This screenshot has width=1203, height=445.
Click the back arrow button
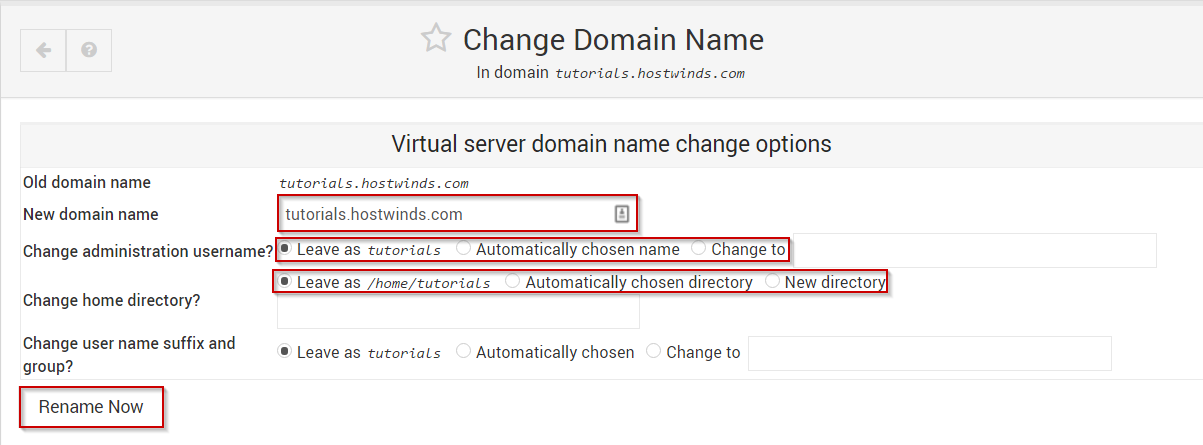[x=43, y=50]
